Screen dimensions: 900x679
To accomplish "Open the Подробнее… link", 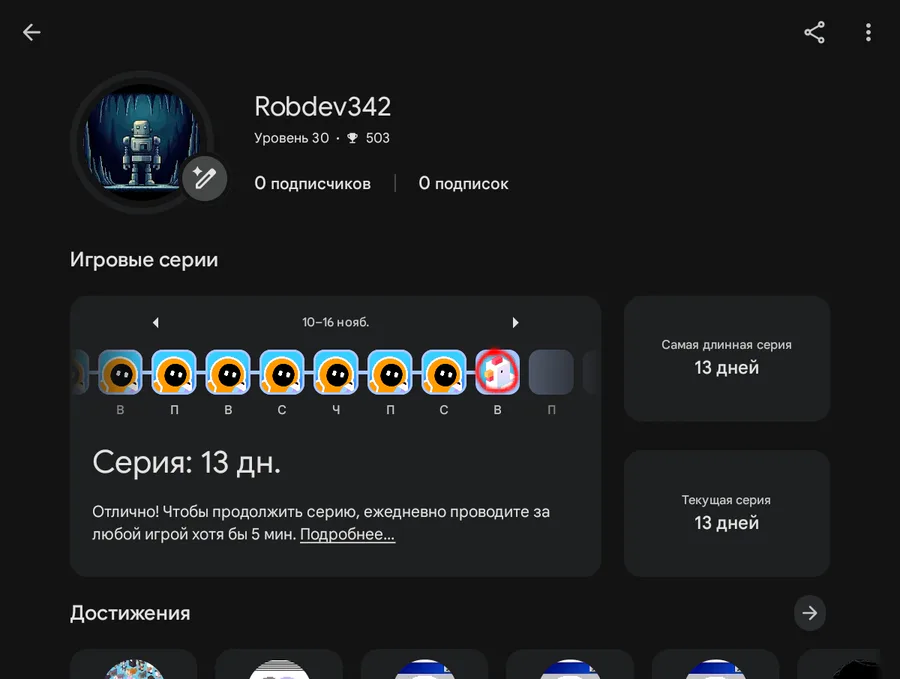I will pyautogui.click(x=347, y=534).
